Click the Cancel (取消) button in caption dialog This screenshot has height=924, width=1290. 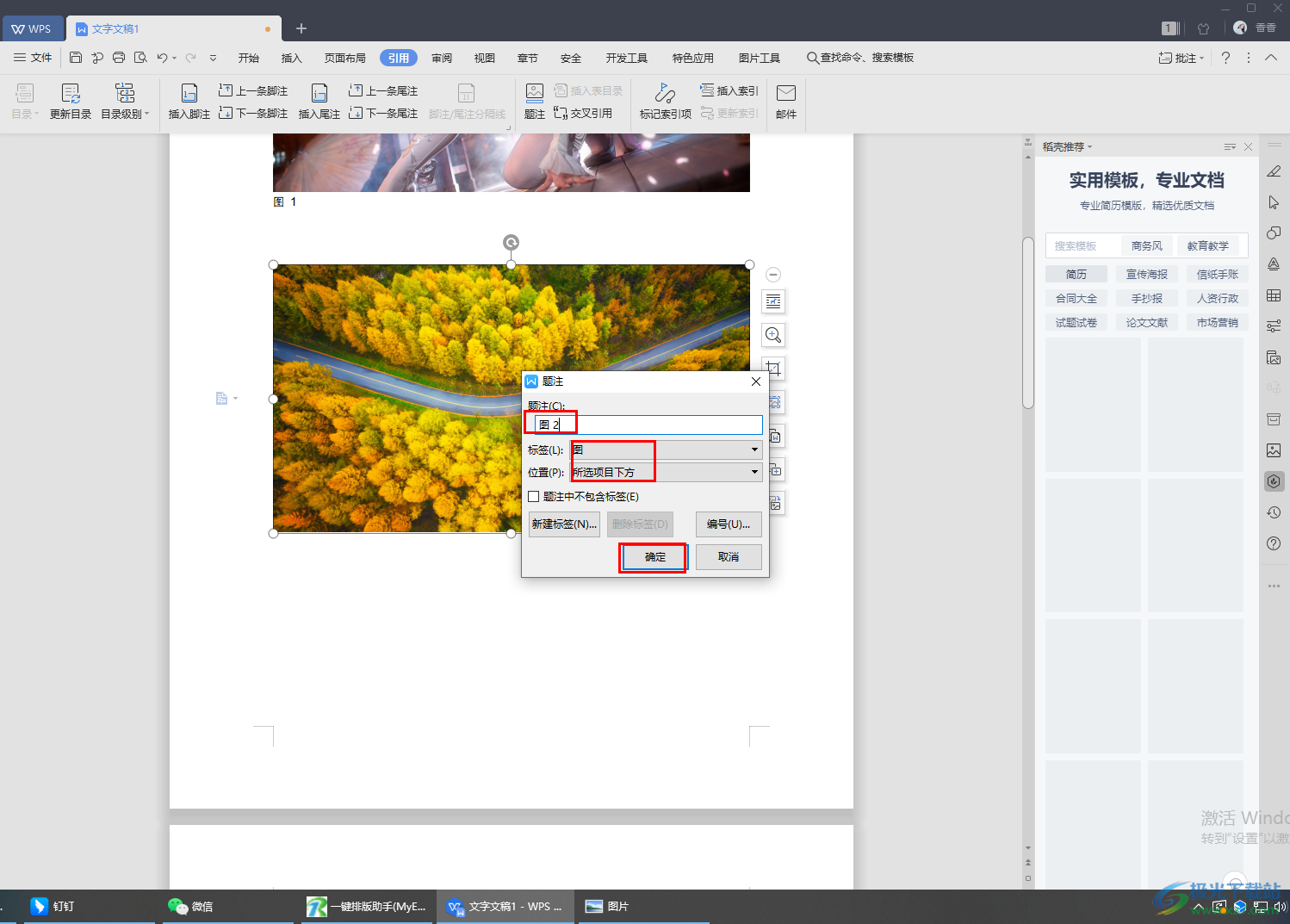point(729,557)
